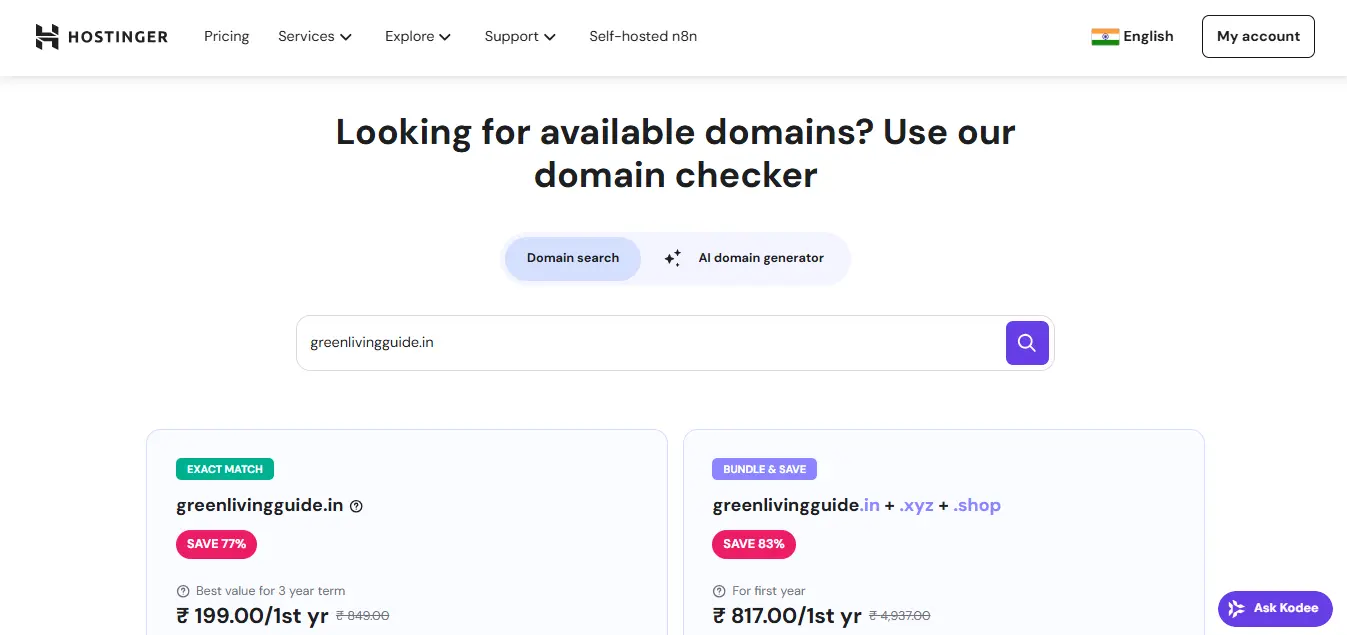Screen dimensions: 1347x635
Task: Click the EXACT MATCH badge
Action: pos(225,469)
